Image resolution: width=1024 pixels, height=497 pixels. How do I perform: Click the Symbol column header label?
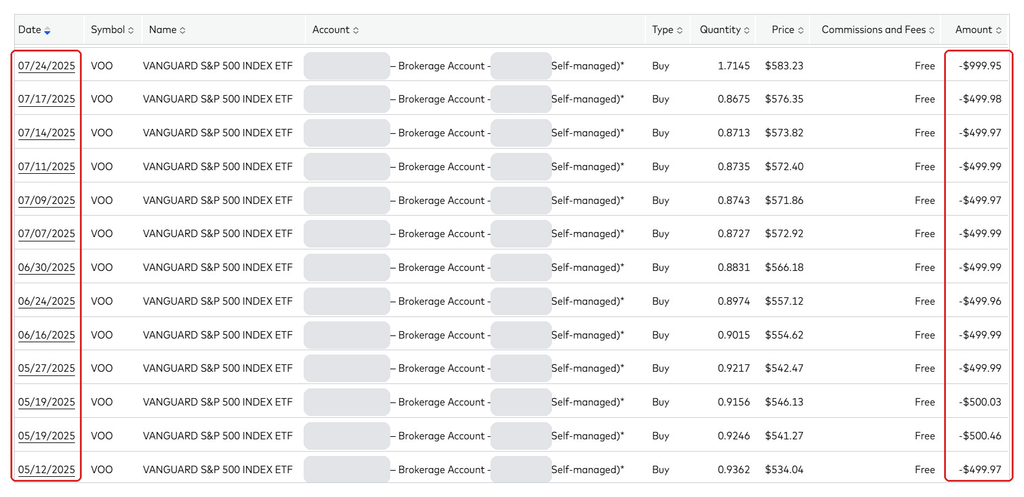[x=108, y=30]
